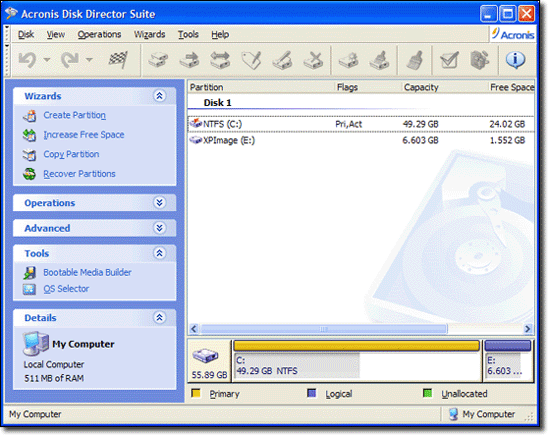
Task: Click the Copy Partition wizard icon
Action: click(x=29, y=155)
